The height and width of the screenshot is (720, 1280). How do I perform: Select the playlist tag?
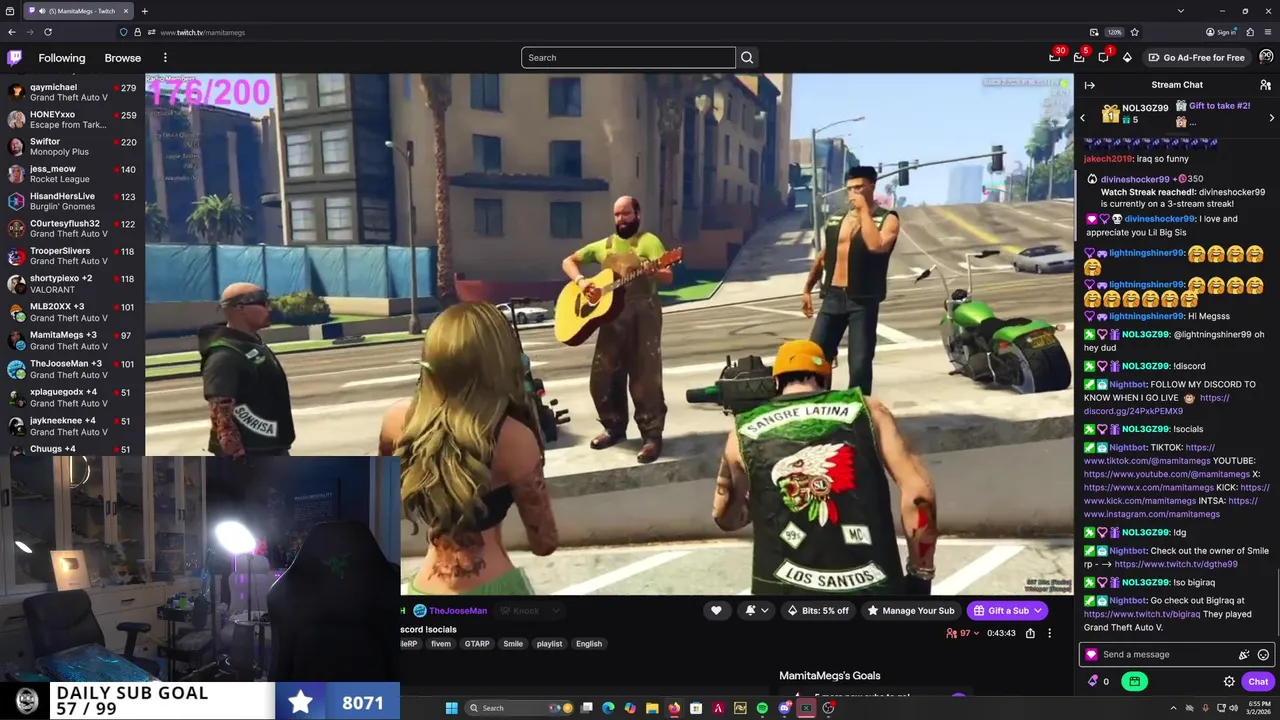(550, 644)
